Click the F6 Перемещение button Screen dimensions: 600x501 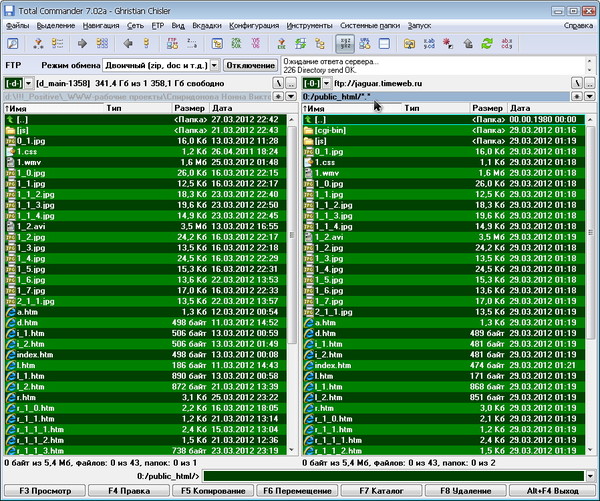(297, 491)
